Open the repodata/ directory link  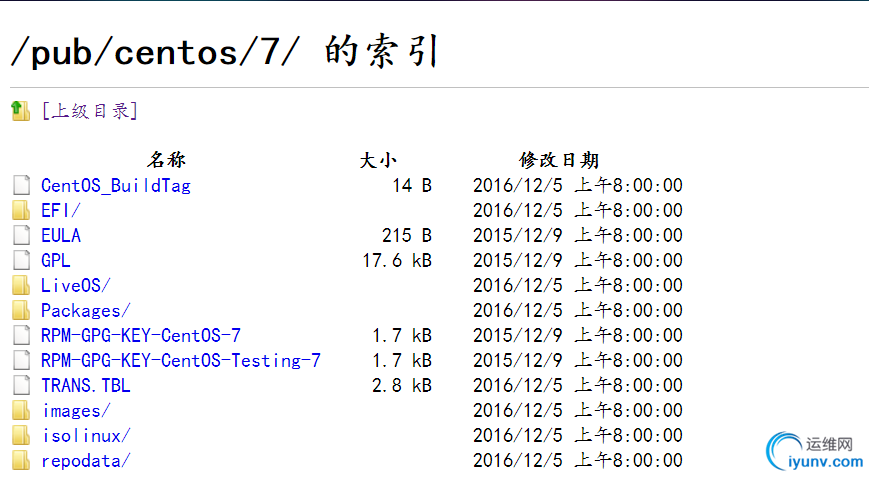(85, 461)
